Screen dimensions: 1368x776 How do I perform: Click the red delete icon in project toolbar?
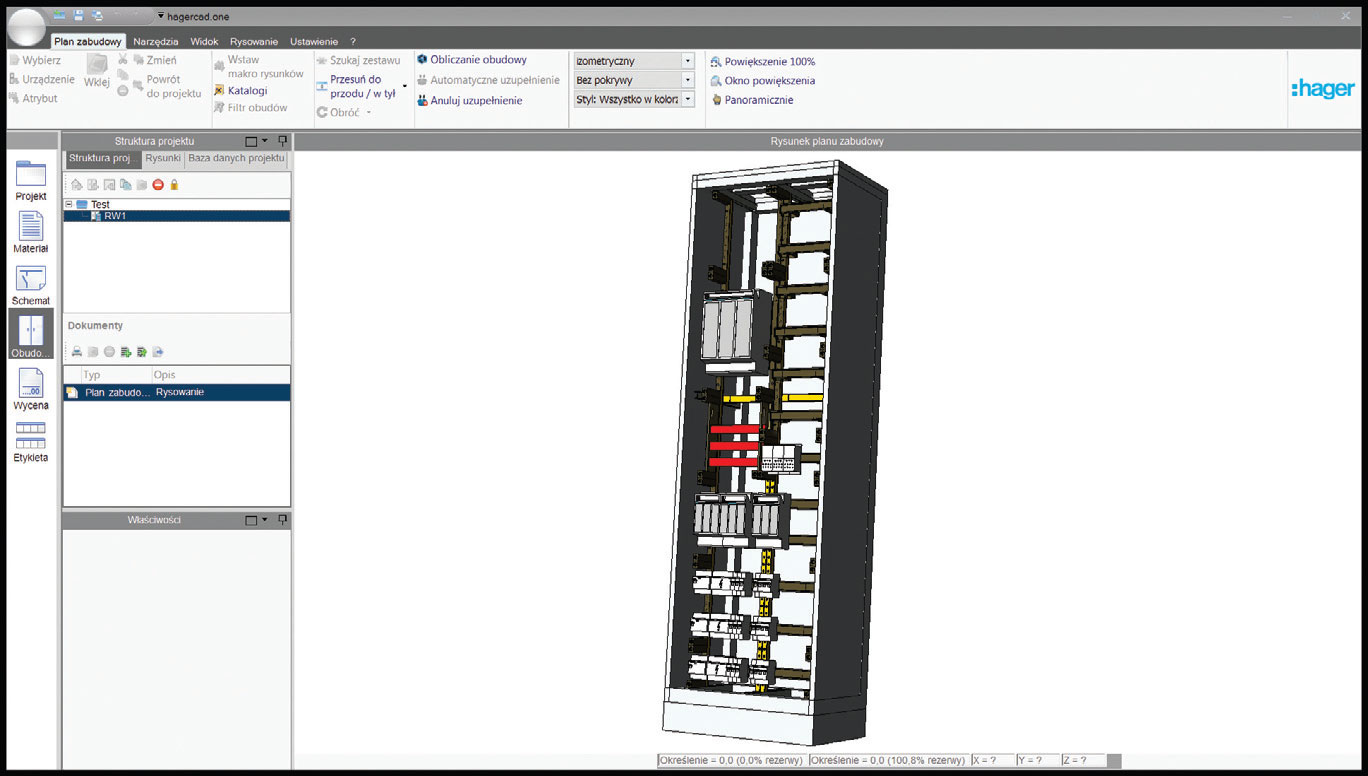(158, 184)
